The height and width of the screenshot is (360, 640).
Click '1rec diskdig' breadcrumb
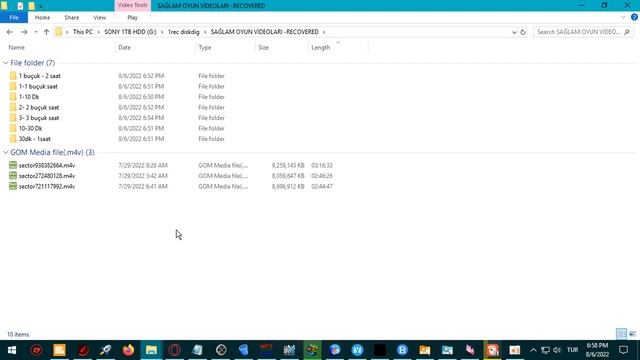(x=184, y=32)
